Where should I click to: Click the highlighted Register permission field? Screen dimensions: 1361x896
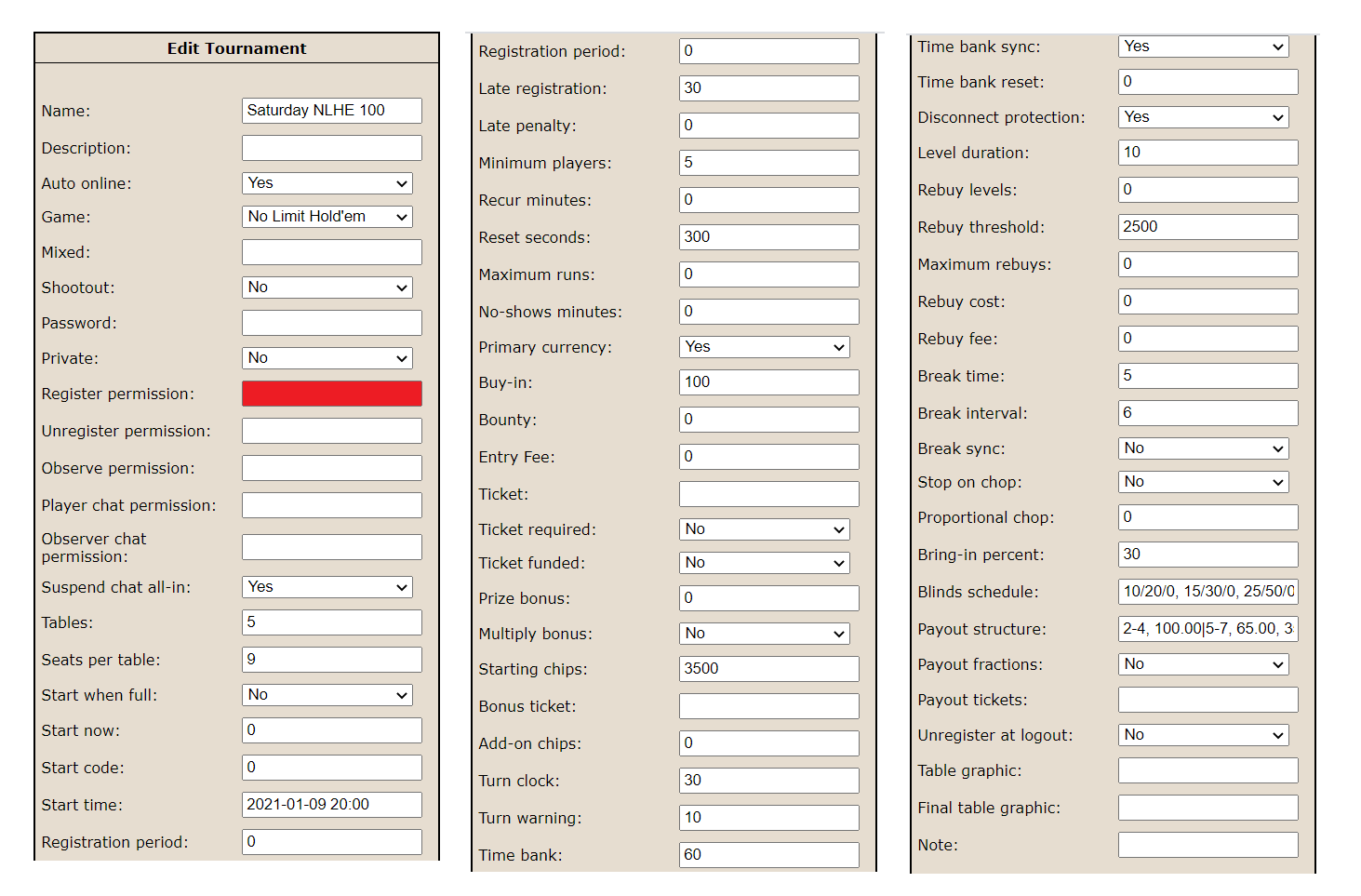click(331, 393)
